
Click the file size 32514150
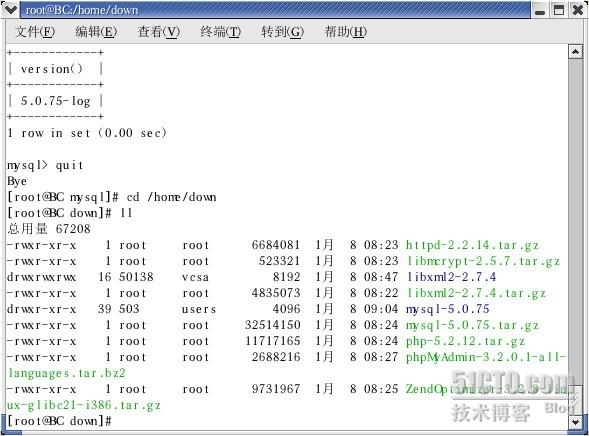[272, 325]
